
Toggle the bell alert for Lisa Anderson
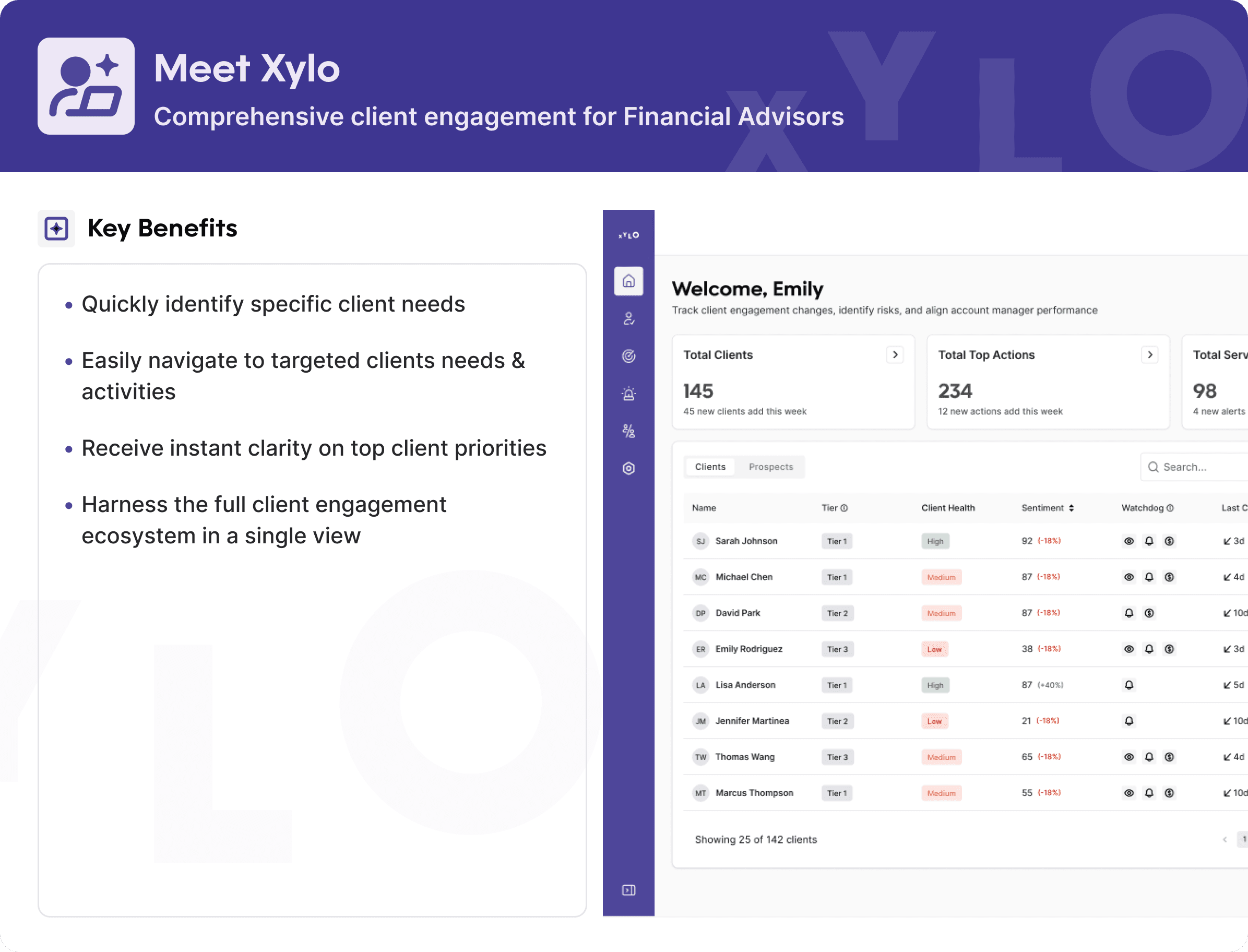(1128, 685)
